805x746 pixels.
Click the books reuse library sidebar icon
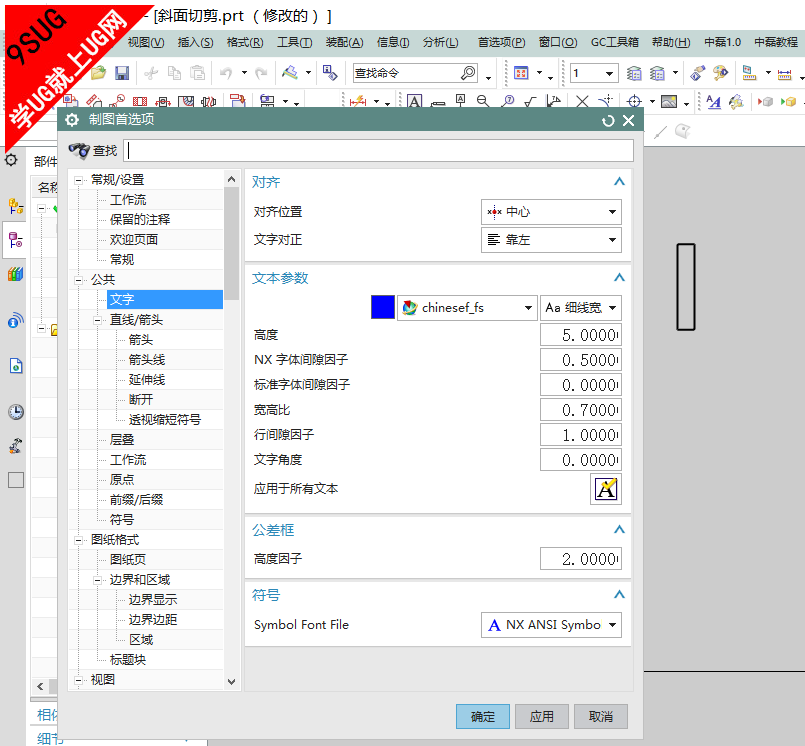click(x=15, y=274)
